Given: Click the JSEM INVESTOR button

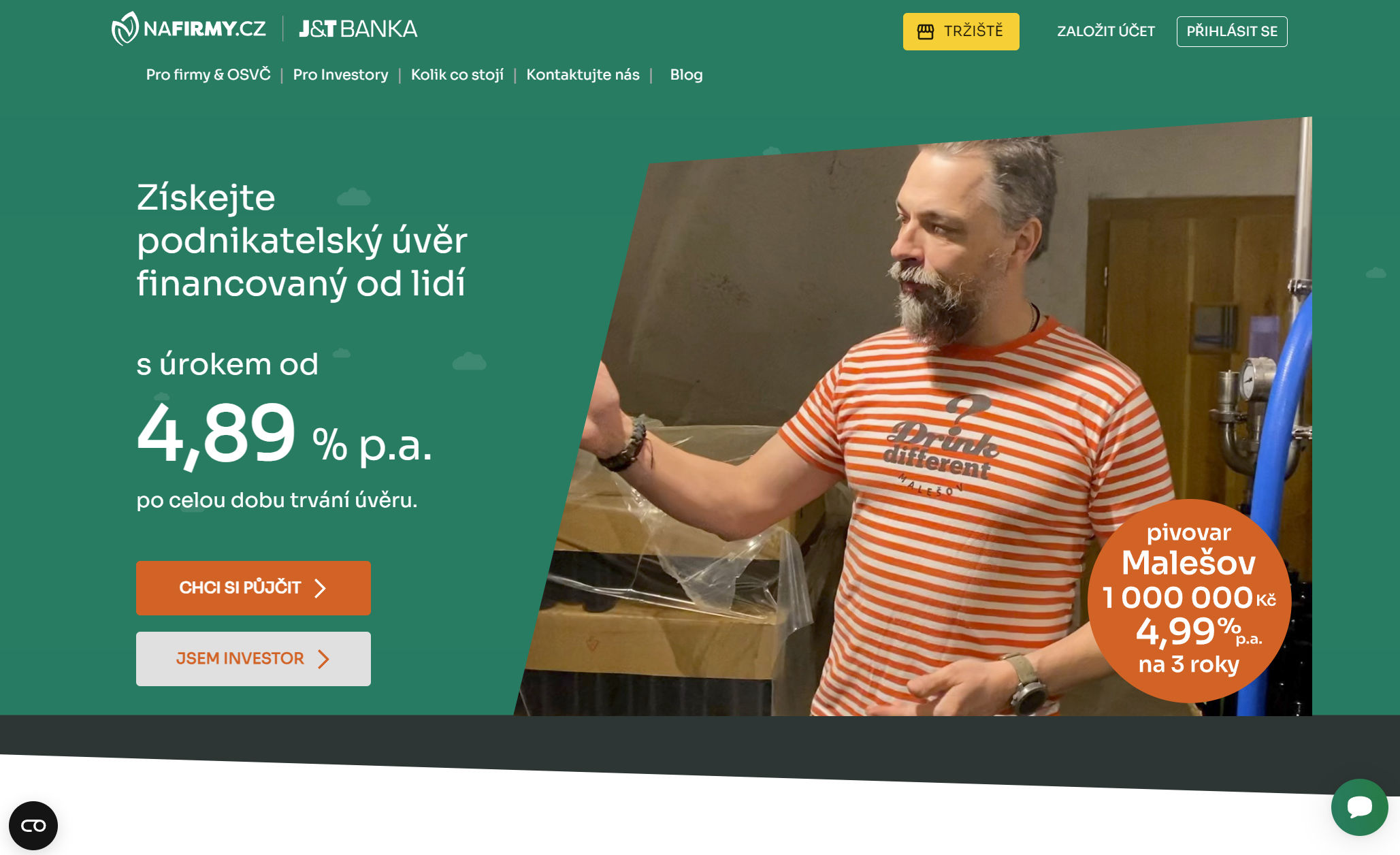Looking at the screenshot, I should pyautogui.click(x=253, y=659).
